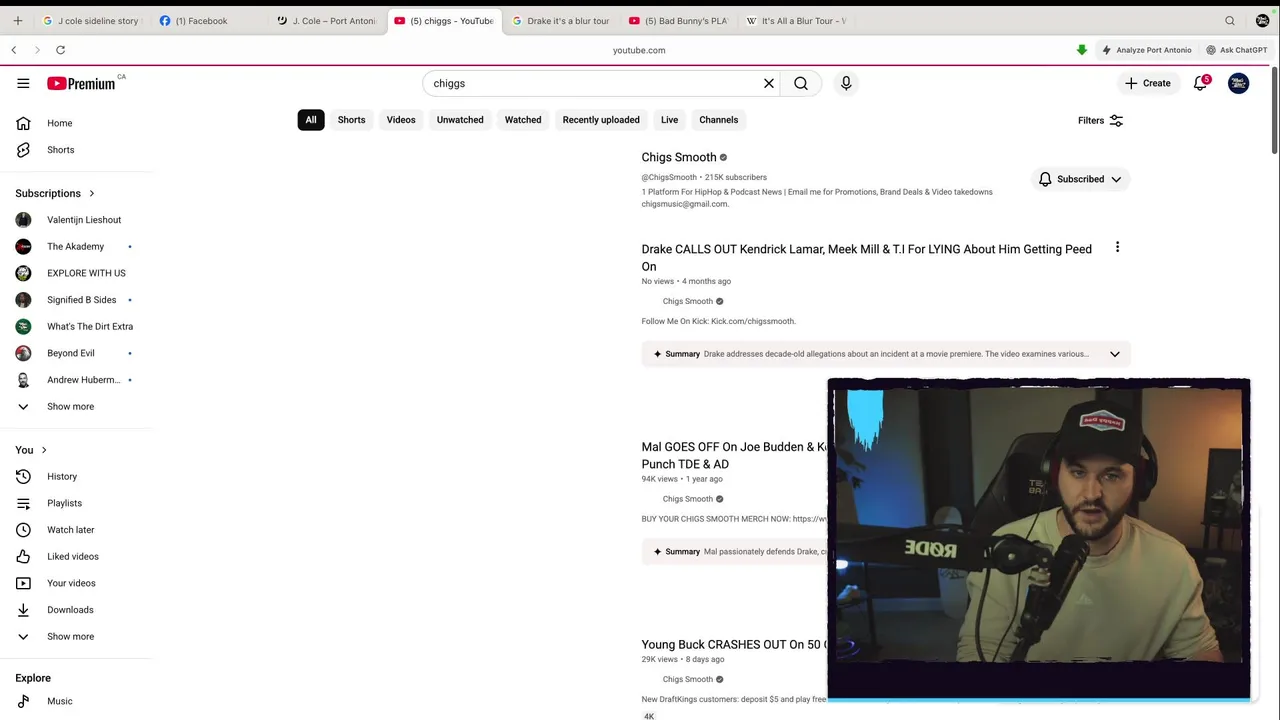1280x720 pixels.
Task: Select the Shorts filter chip
Action: tap(351, 120)
